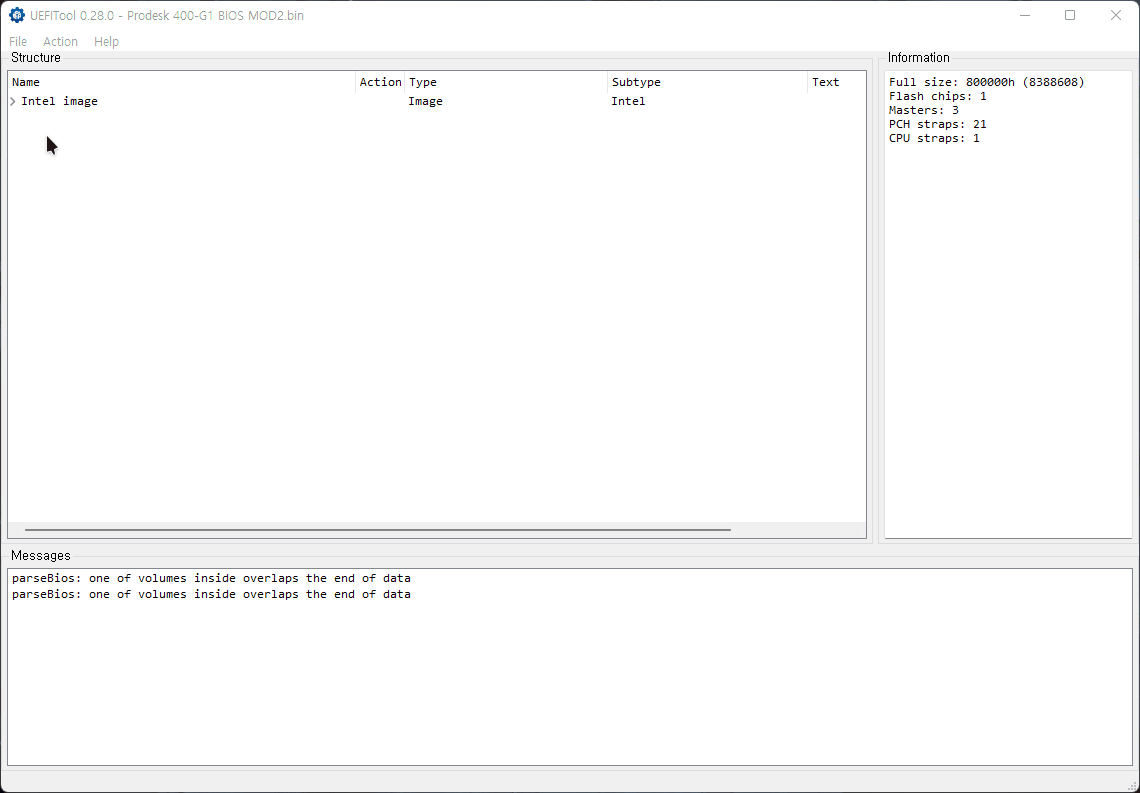
Task: Click the Action column header
Action: pyautogui.click(x=380, y=82)
